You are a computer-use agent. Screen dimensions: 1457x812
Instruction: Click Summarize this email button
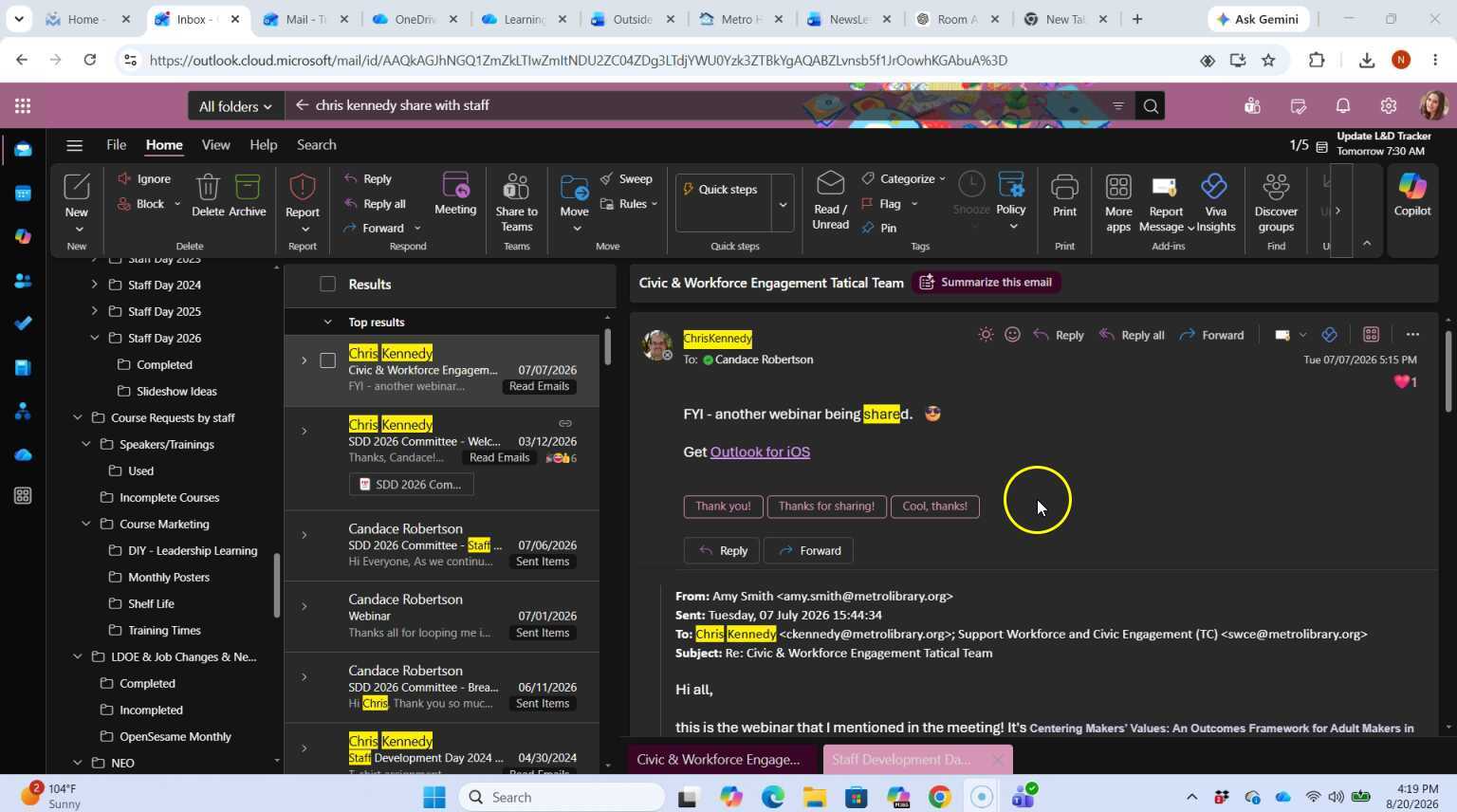click(x=987, y=282)
